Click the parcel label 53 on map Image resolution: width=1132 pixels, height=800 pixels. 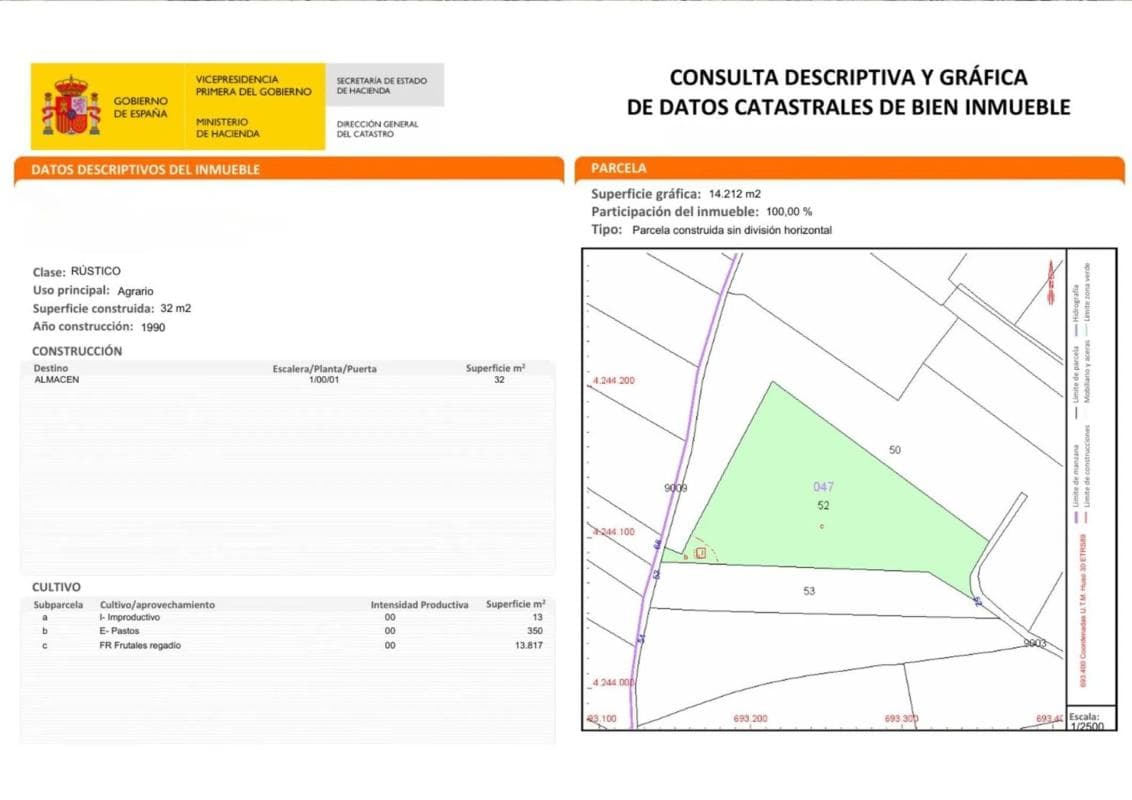[809, 591]
